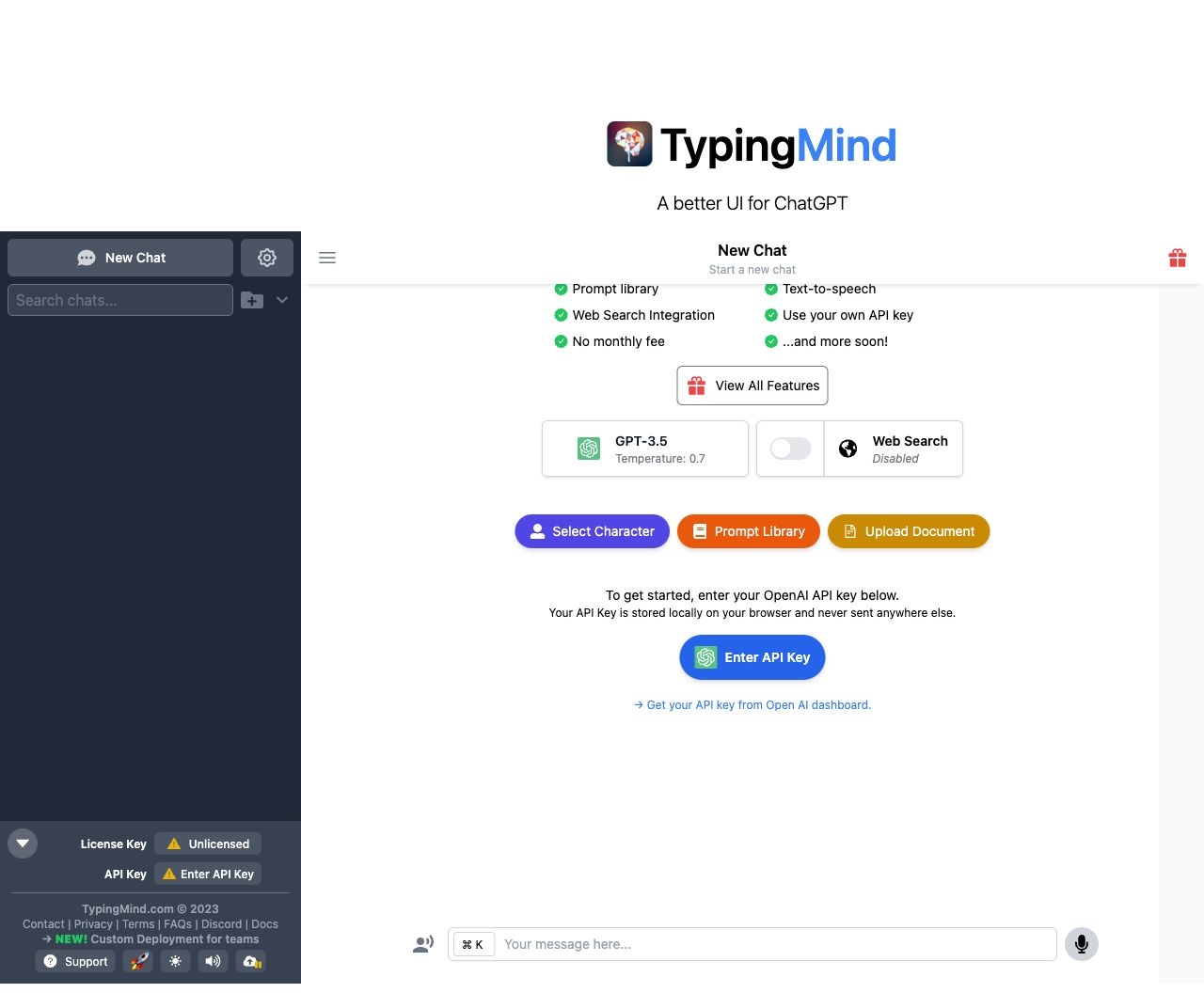
Task: Start voice input with microphone button
Action: point(1082,944)
